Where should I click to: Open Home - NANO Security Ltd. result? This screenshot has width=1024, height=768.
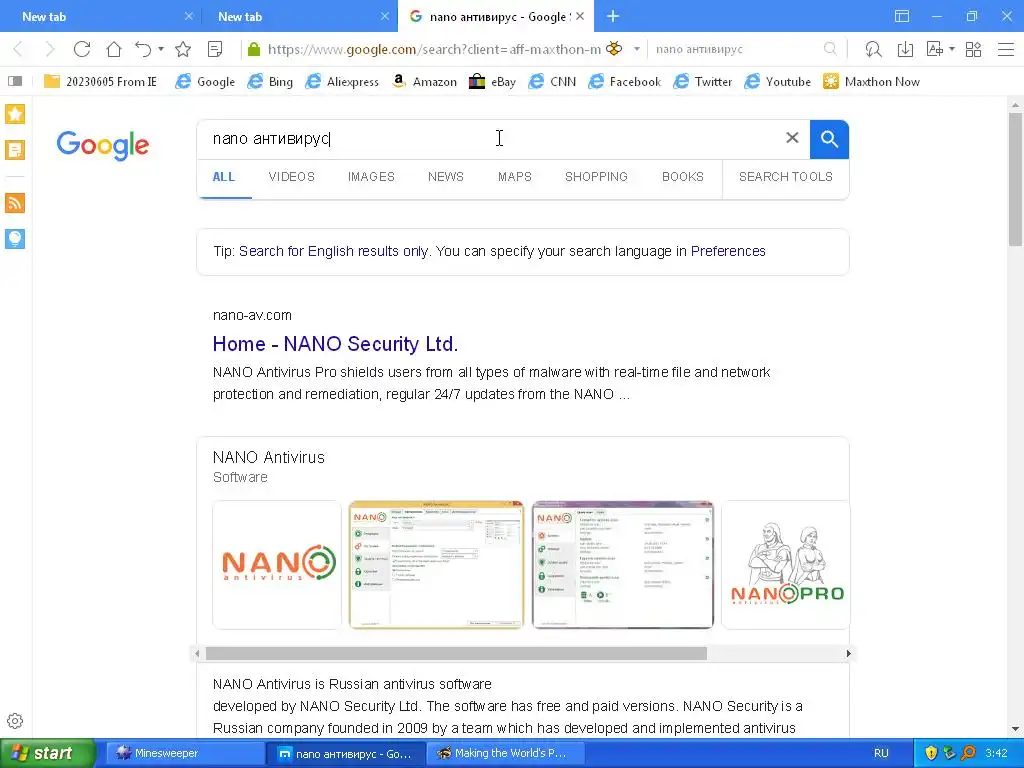pyautogui.click(x=335, y=344)
